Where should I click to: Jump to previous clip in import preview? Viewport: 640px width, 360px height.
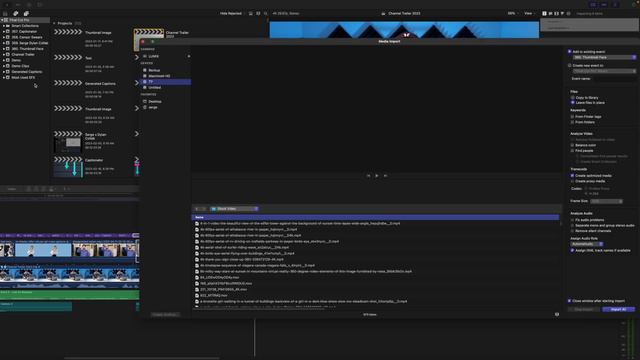pyautogui.click(x=368, y=176)
